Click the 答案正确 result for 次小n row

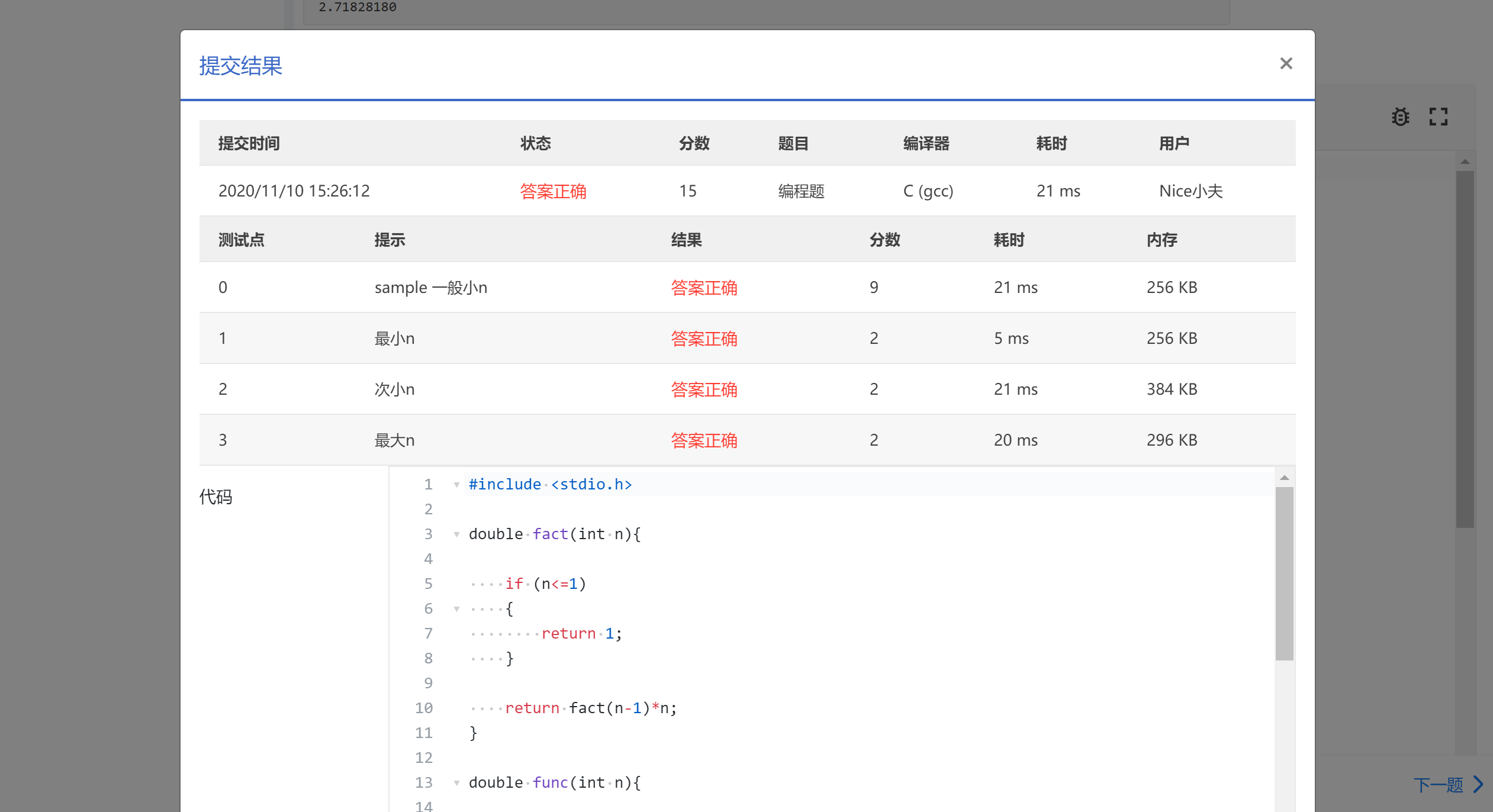coord(704,389)
